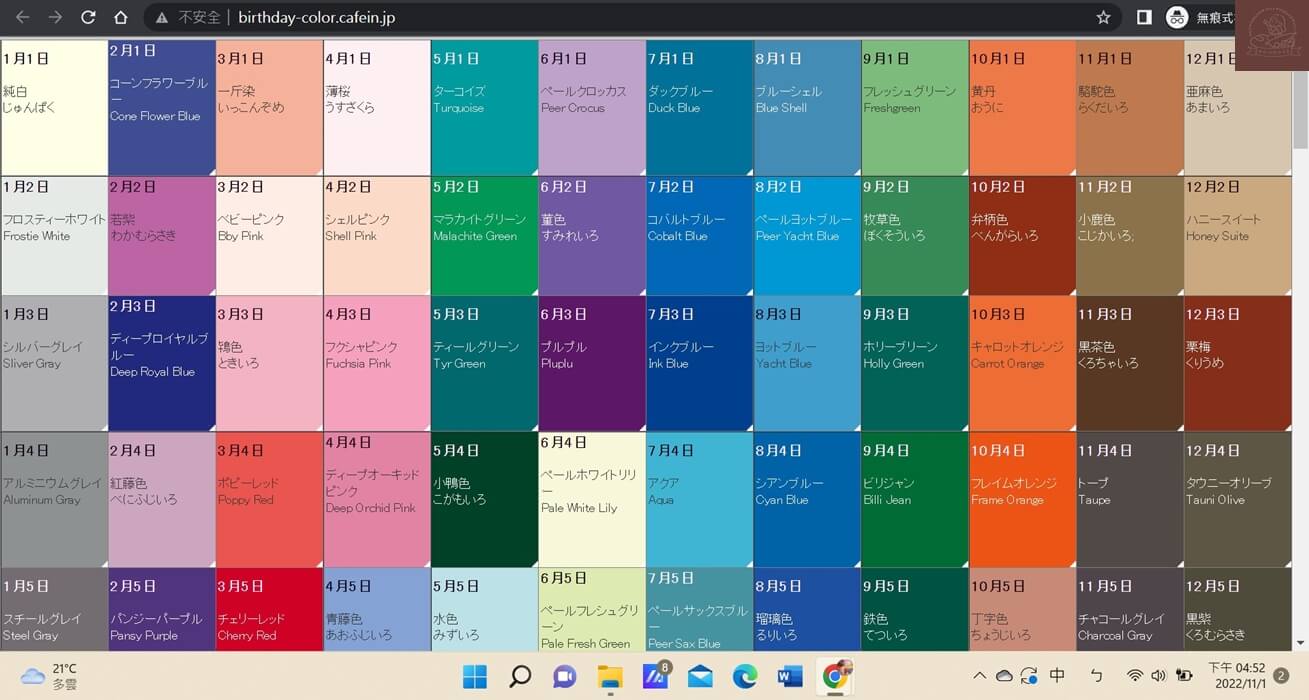Launch Microsoft Edge from the taskbar
This screenshot has height=700, width=1309.
[745, 676]
